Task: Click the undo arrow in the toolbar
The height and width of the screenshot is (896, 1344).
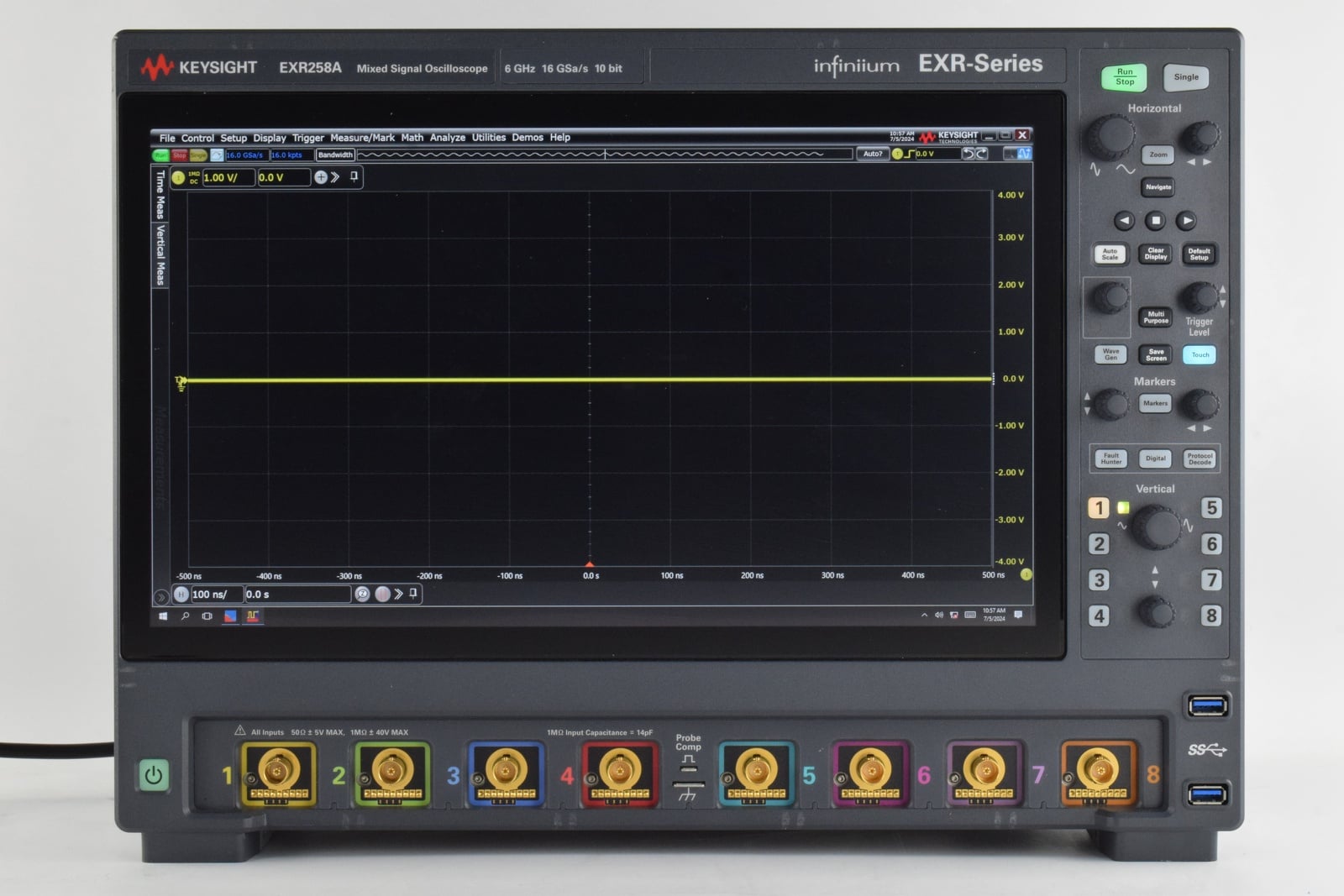Action: (x=968, y=154)
